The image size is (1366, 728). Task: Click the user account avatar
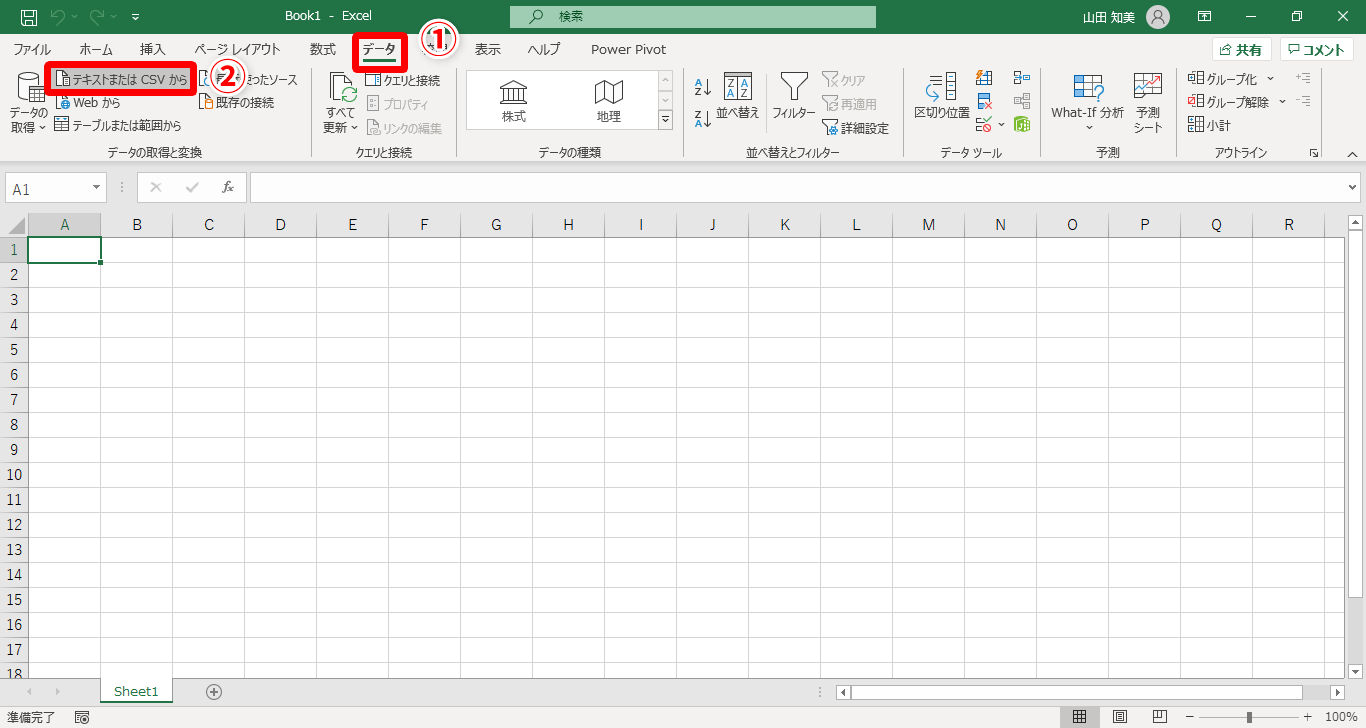pyautogui.click(x=1157, y=17)
